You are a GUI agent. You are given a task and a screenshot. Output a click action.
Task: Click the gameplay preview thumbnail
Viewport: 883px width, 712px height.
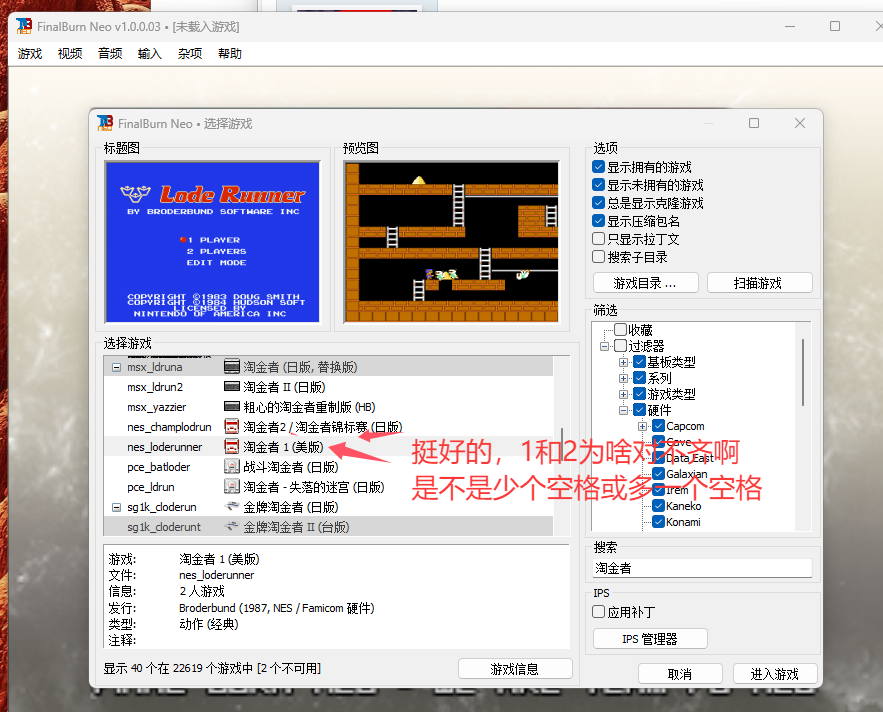click(452, 242)
